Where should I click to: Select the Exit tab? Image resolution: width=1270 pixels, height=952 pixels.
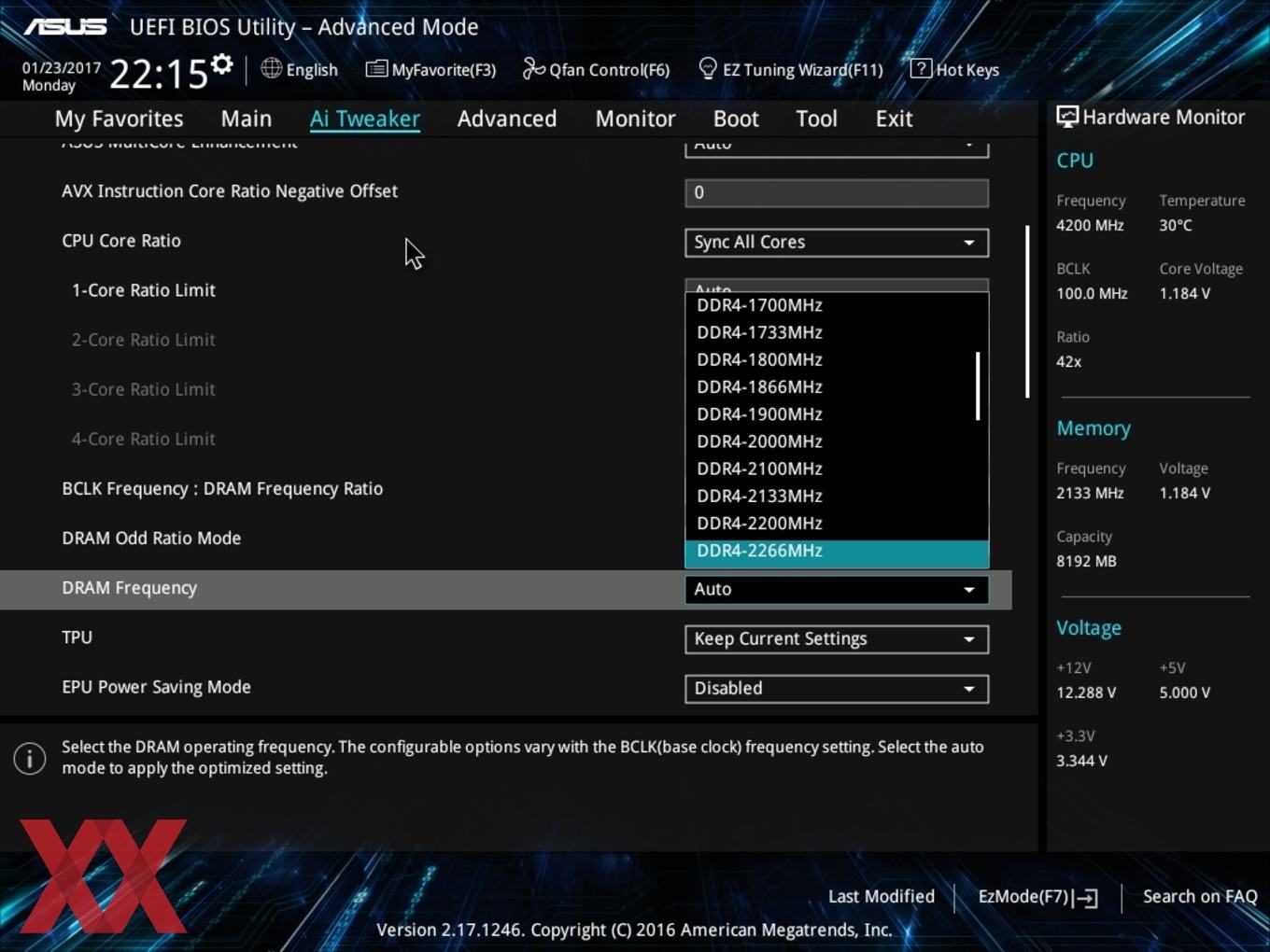tap(894, 119)
